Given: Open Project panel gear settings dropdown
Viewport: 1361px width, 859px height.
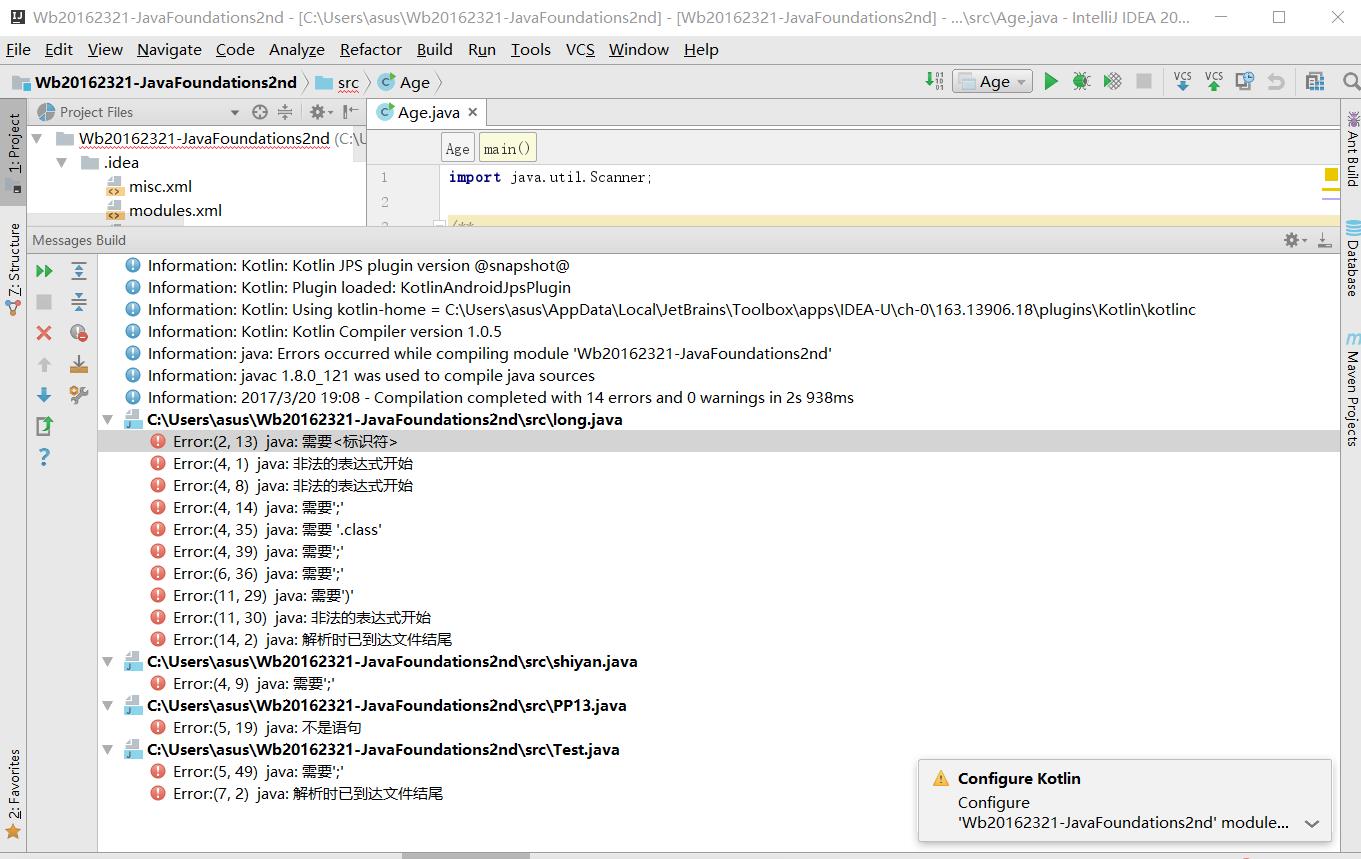Looking at the screenshot, I should [320, 112].
